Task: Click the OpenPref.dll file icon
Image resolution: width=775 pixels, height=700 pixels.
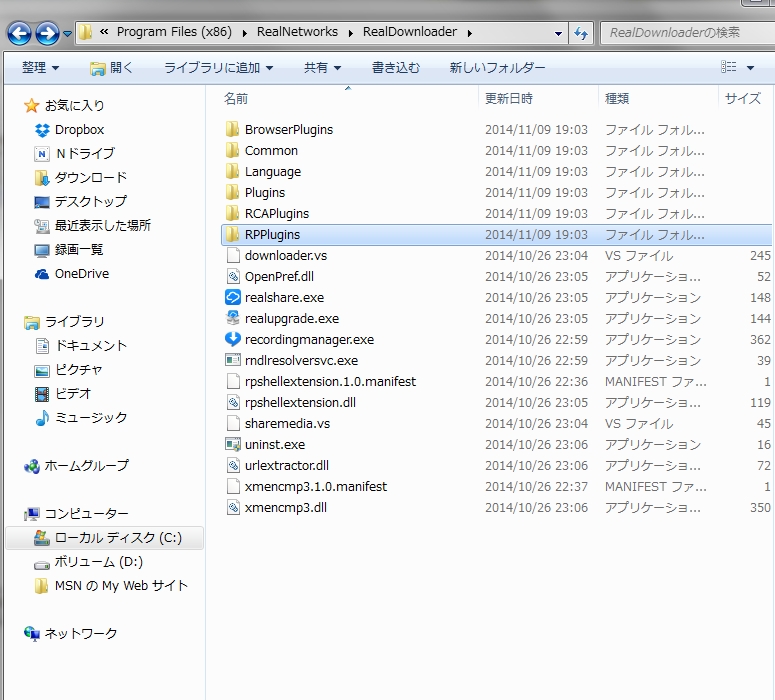Action: [x=233, y=276]
